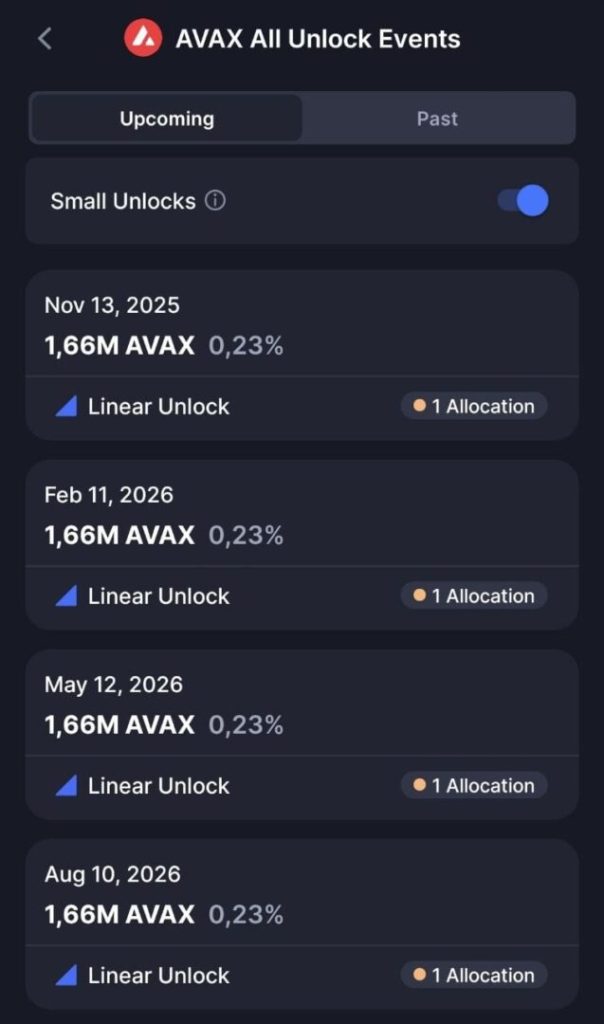Click the Linear Unlock triangle icon for May 12, 2026

(66, 786)
